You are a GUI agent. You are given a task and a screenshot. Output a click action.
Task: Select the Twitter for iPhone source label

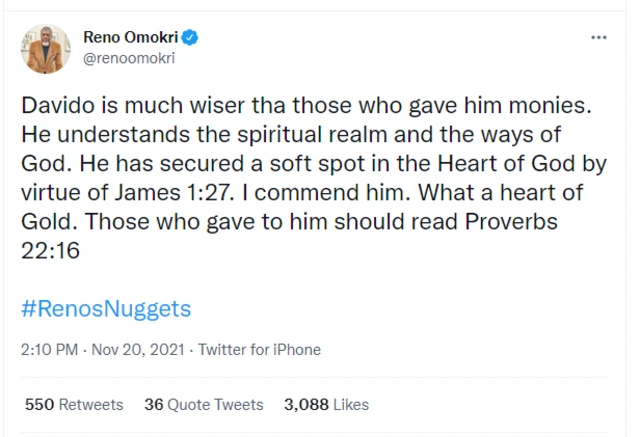[x=260, y=350]
